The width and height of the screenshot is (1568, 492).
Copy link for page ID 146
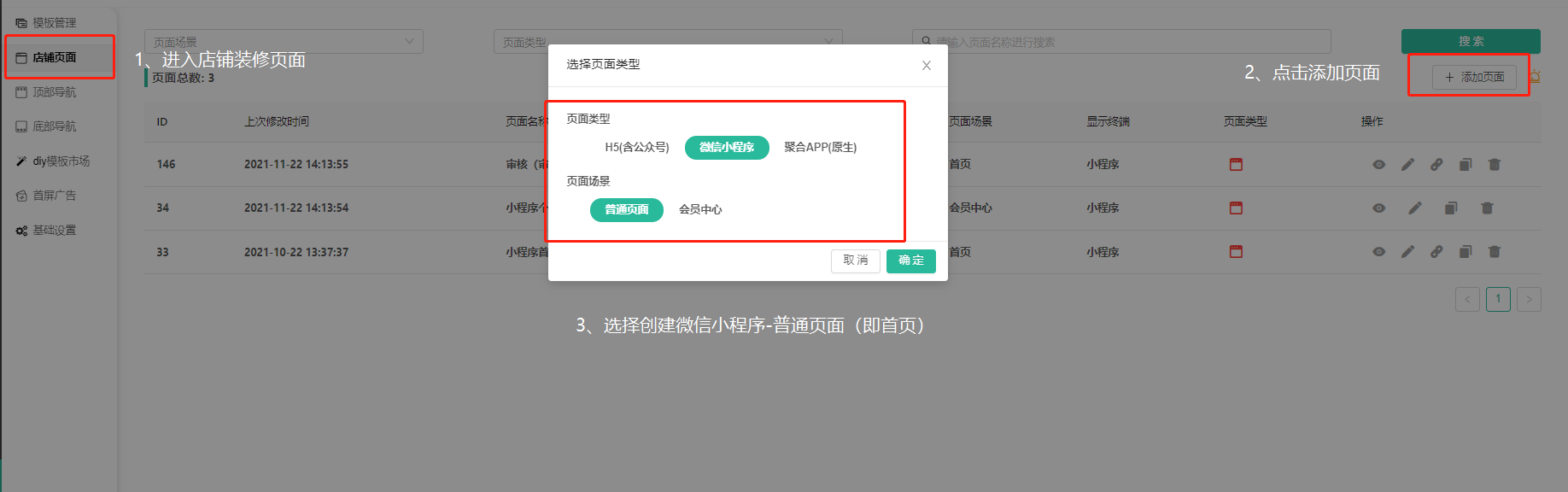click(1436, 165)
